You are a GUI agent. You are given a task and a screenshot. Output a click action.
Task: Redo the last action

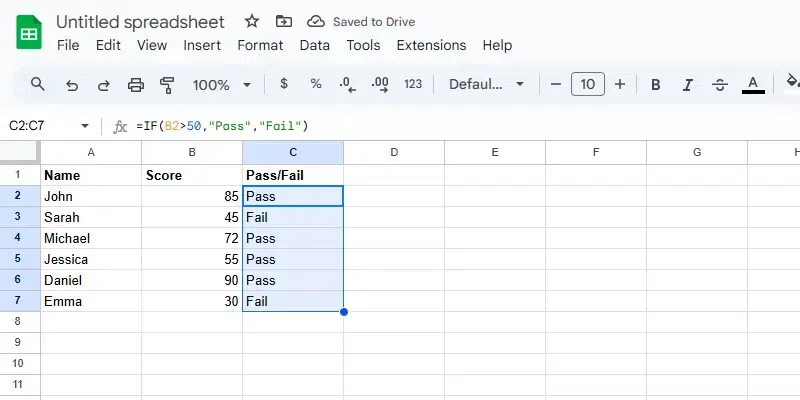[x=104, y=84]
